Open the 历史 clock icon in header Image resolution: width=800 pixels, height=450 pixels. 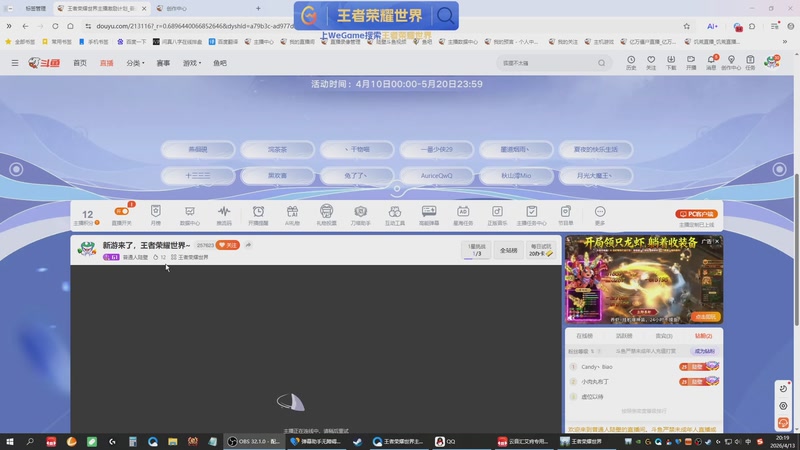[631, 62]
